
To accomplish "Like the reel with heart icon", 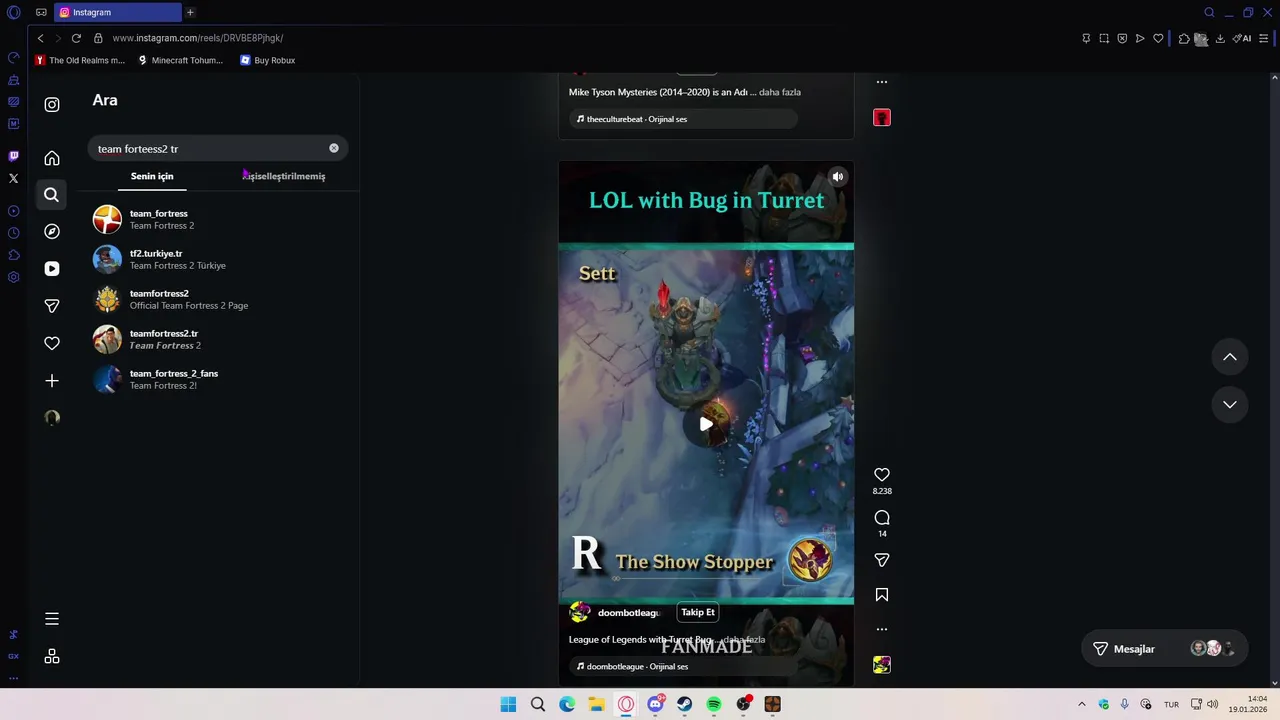I will pyautogui.click(x=882, y=475).
